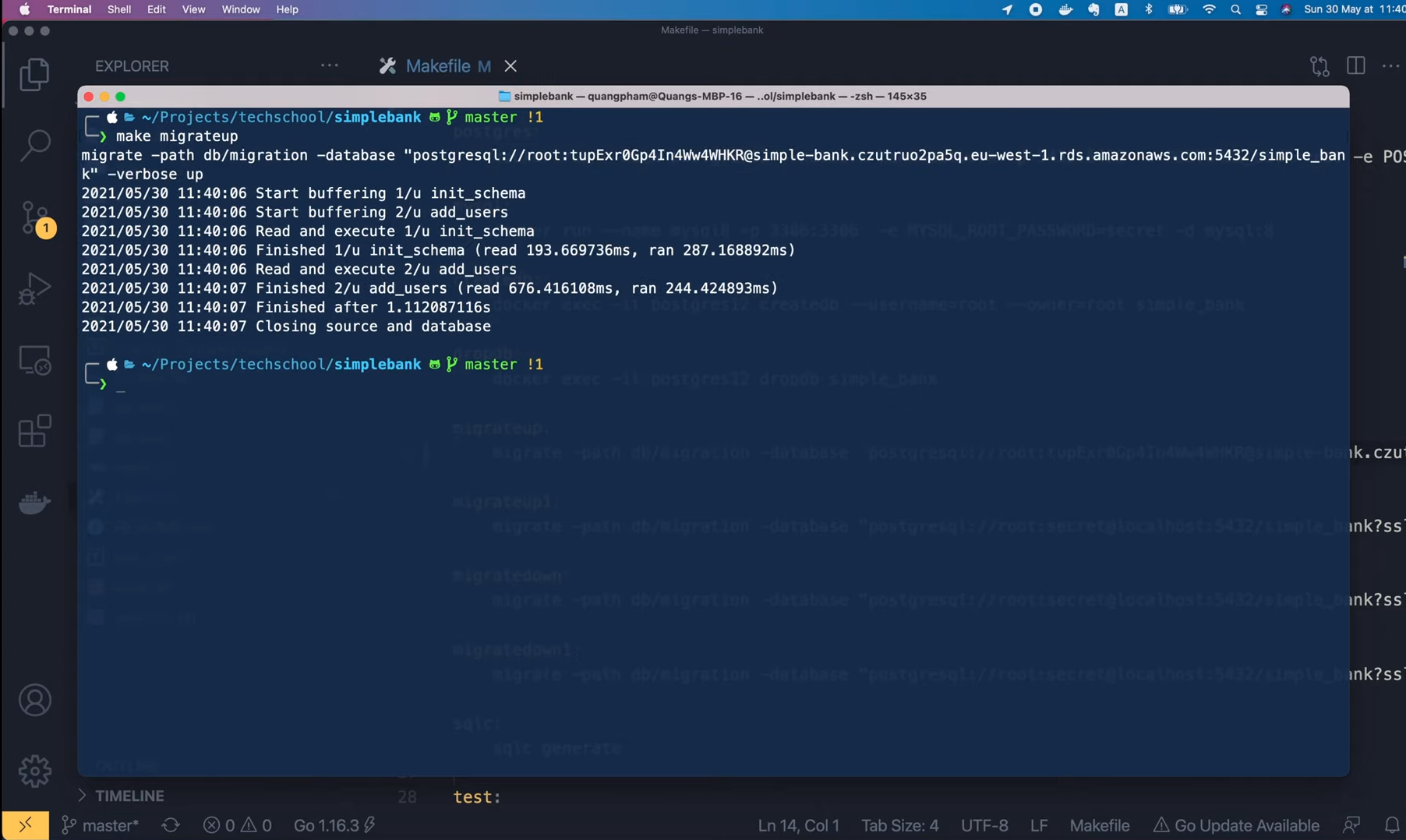
Task: Open the Run and Debug view
Action: tap(34, 288)
